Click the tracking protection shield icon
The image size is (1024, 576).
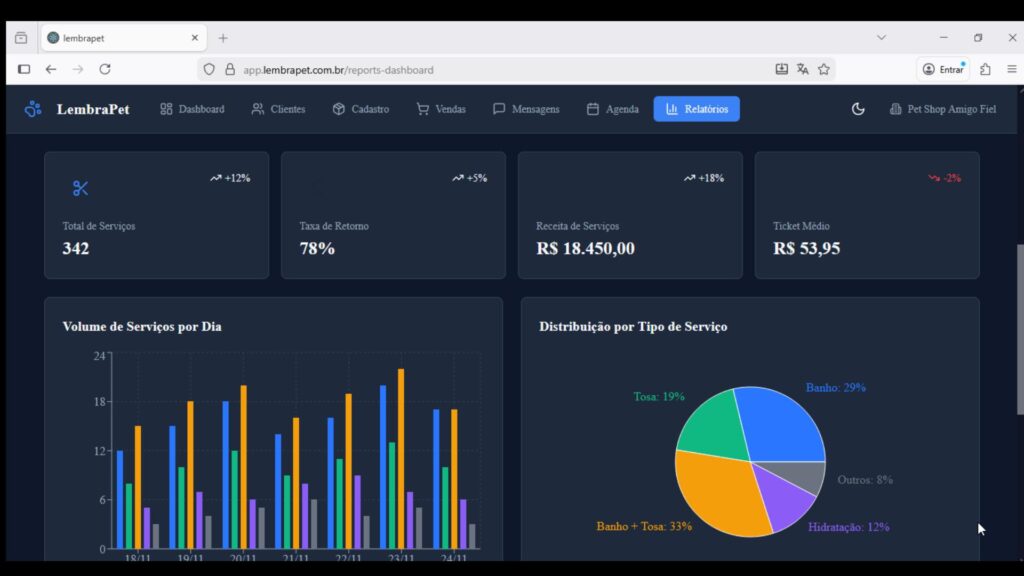point(209,70)
